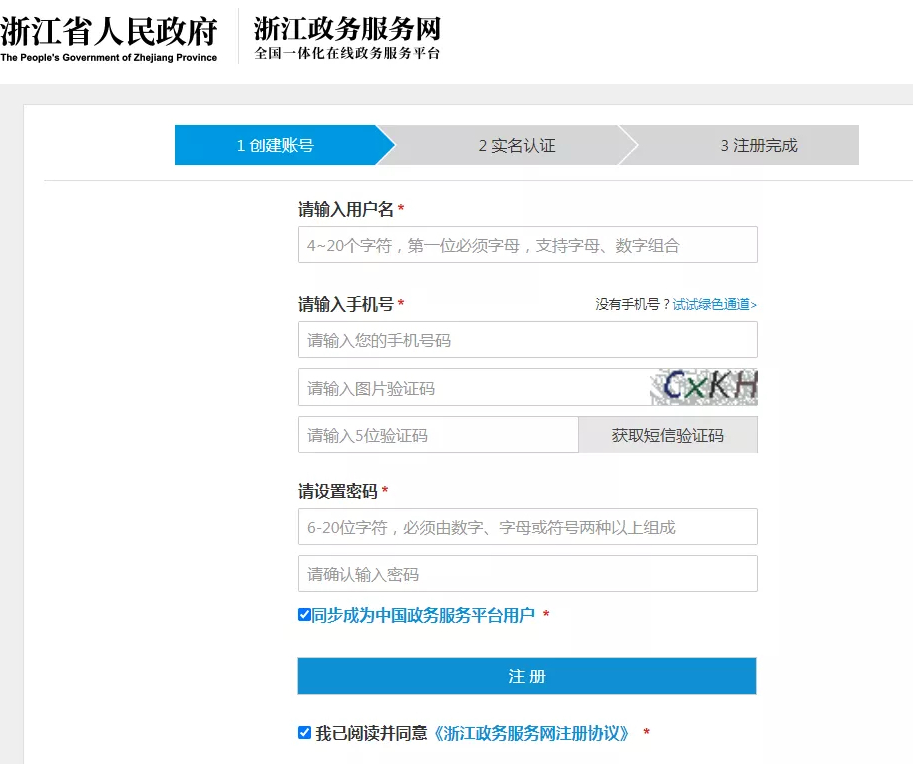Toggle the 我已阅读并同意 agreement checkbox

coord(304,732)
